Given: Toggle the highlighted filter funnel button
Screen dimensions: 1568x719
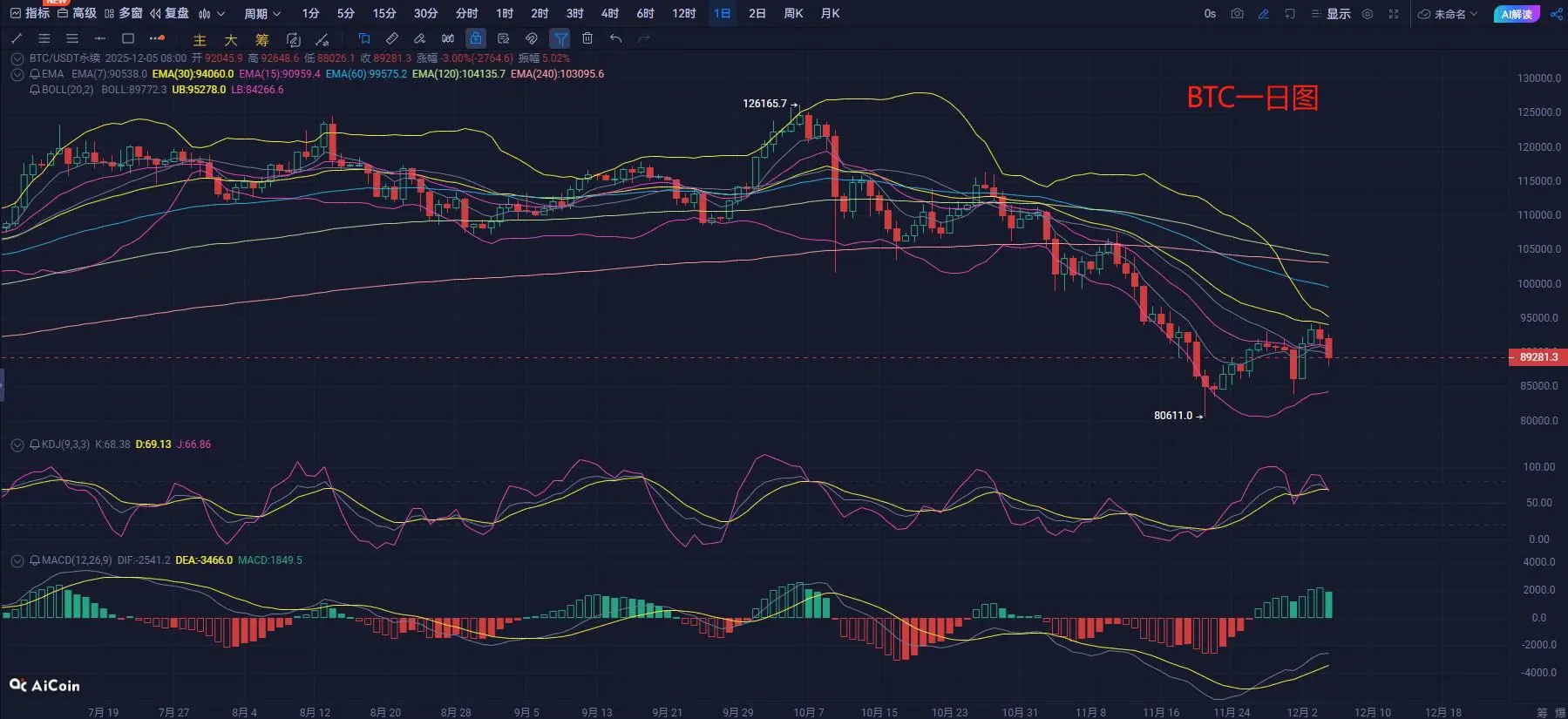Looking at the screenshot, I should pyautogui.click(x=560, y=38).
